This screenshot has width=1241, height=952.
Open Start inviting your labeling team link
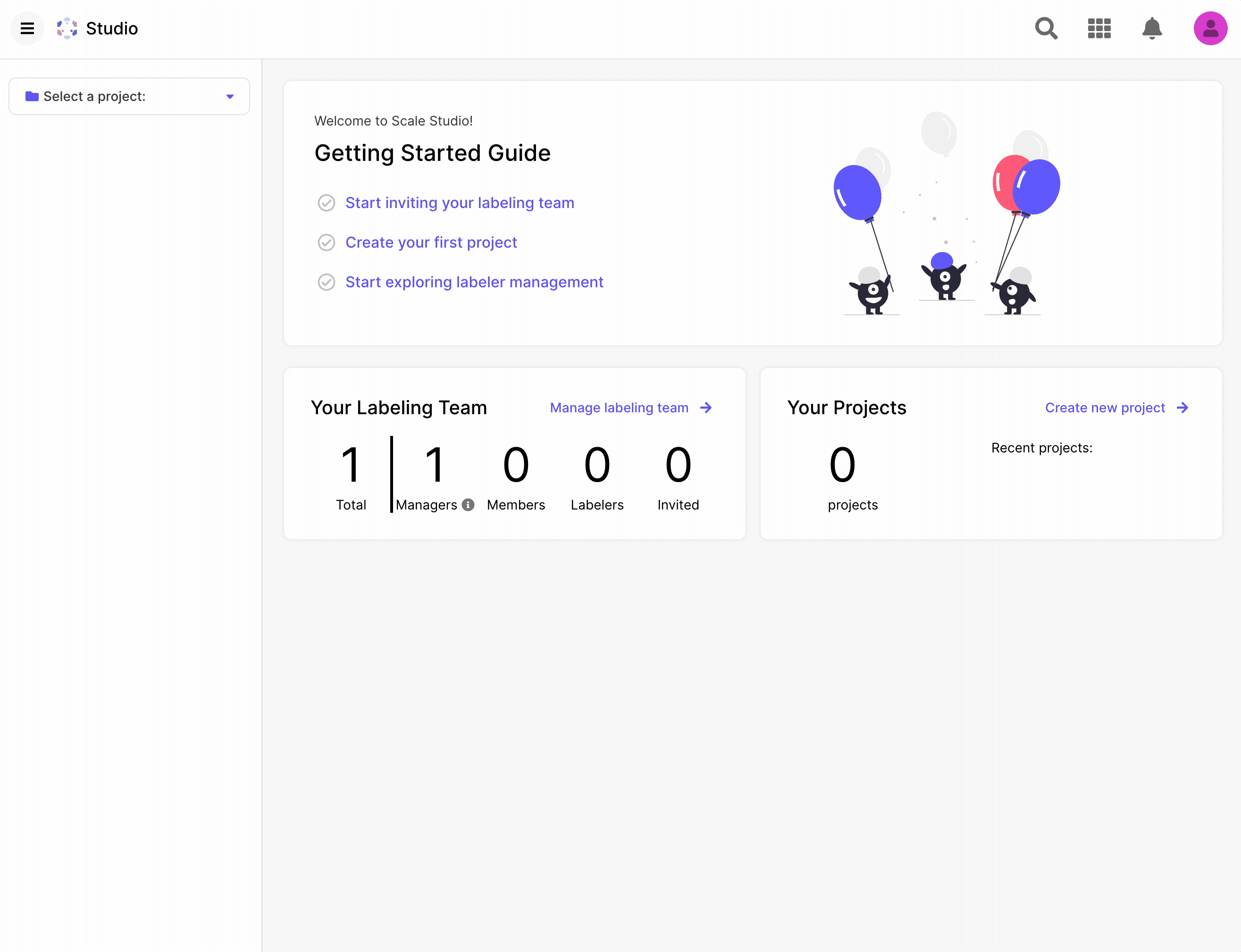click(460, 203)
